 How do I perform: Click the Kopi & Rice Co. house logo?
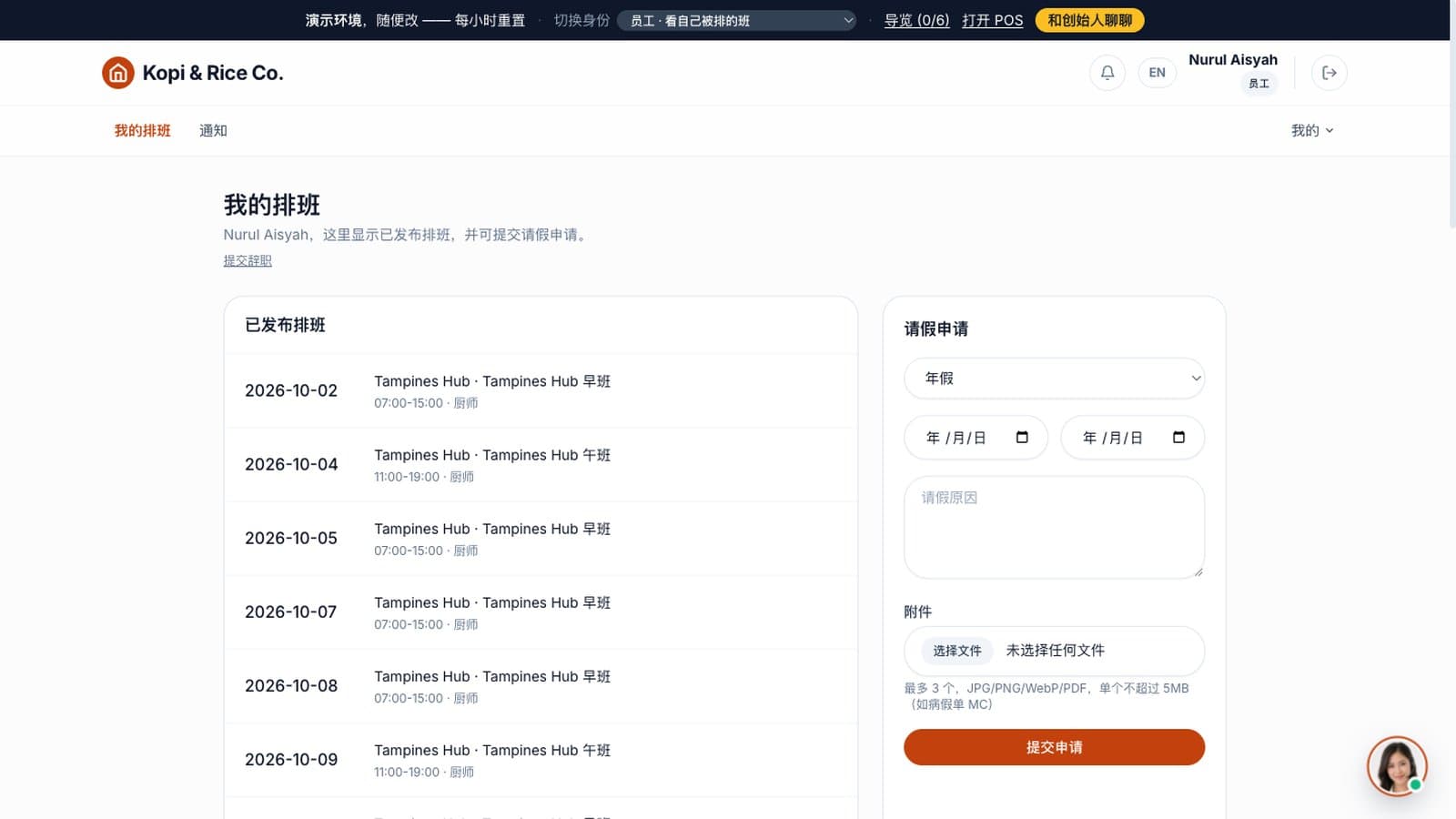point(118,73)
